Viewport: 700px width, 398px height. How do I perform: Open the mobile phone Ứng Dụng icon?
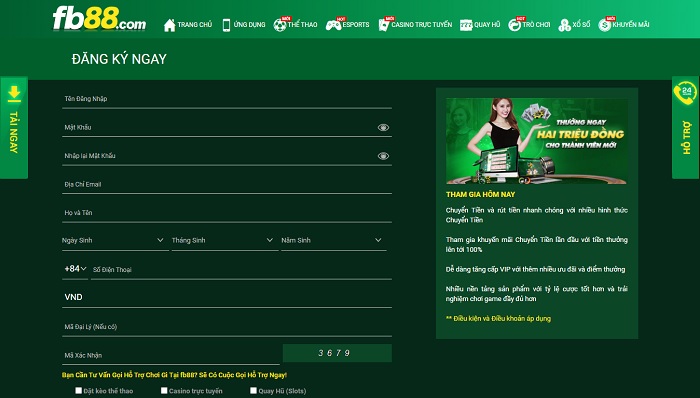pos(226,25)
